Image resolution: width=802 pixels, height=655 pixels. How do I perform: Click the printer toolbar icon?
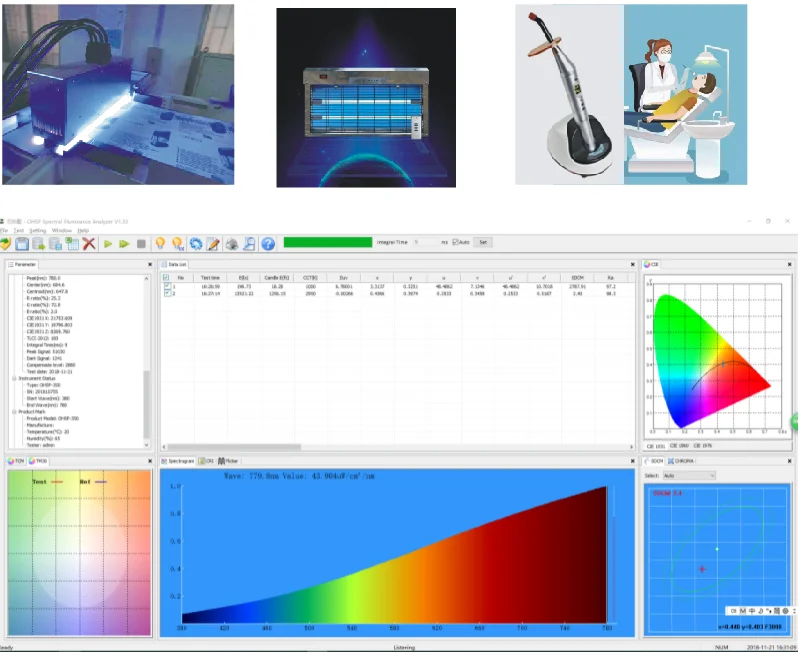pos(232,244)
